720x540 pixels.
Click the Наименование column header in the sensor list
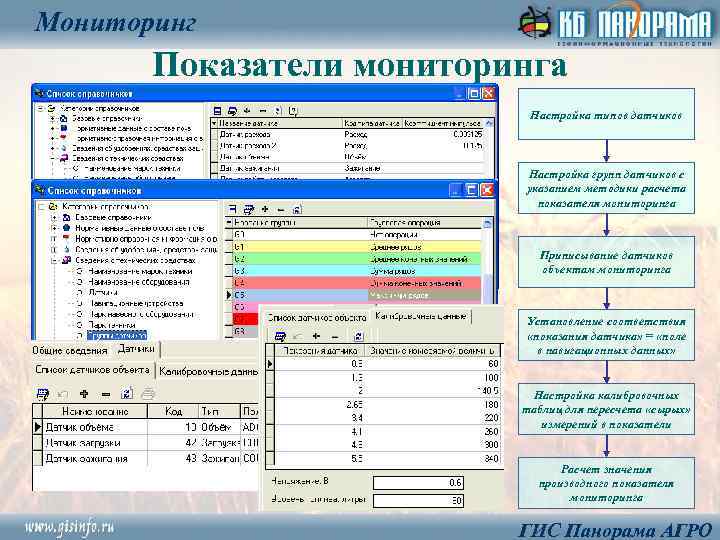pos(95,411)
